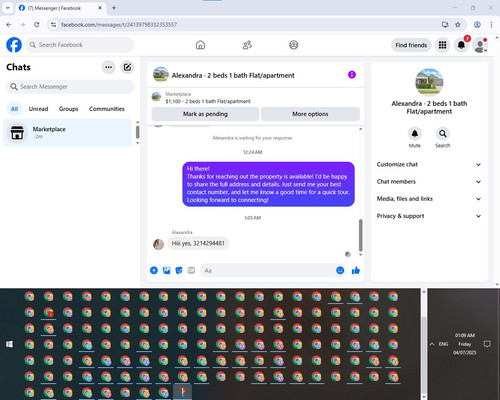Open the account avatar menu

click(x=480, y=45)
